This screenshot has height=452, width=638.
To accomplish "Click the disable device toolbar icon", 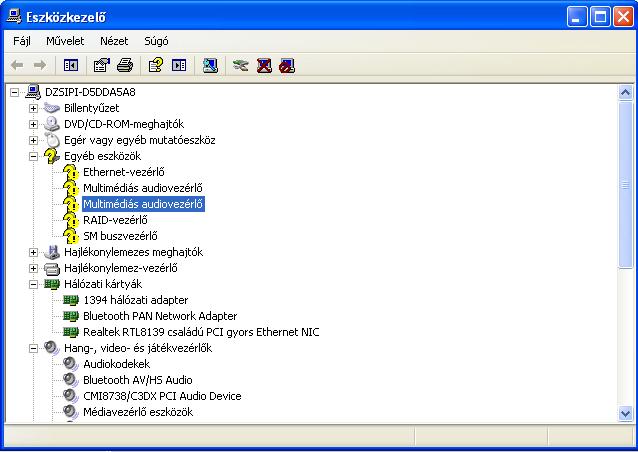I will point(287,66).
